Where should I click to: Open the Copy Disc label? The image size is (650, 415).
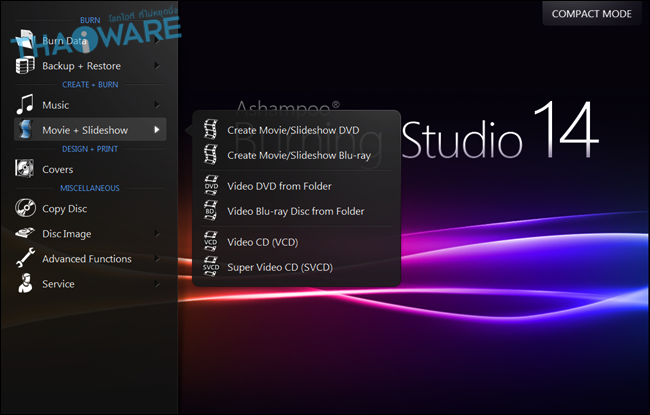(x=65, y=209)
